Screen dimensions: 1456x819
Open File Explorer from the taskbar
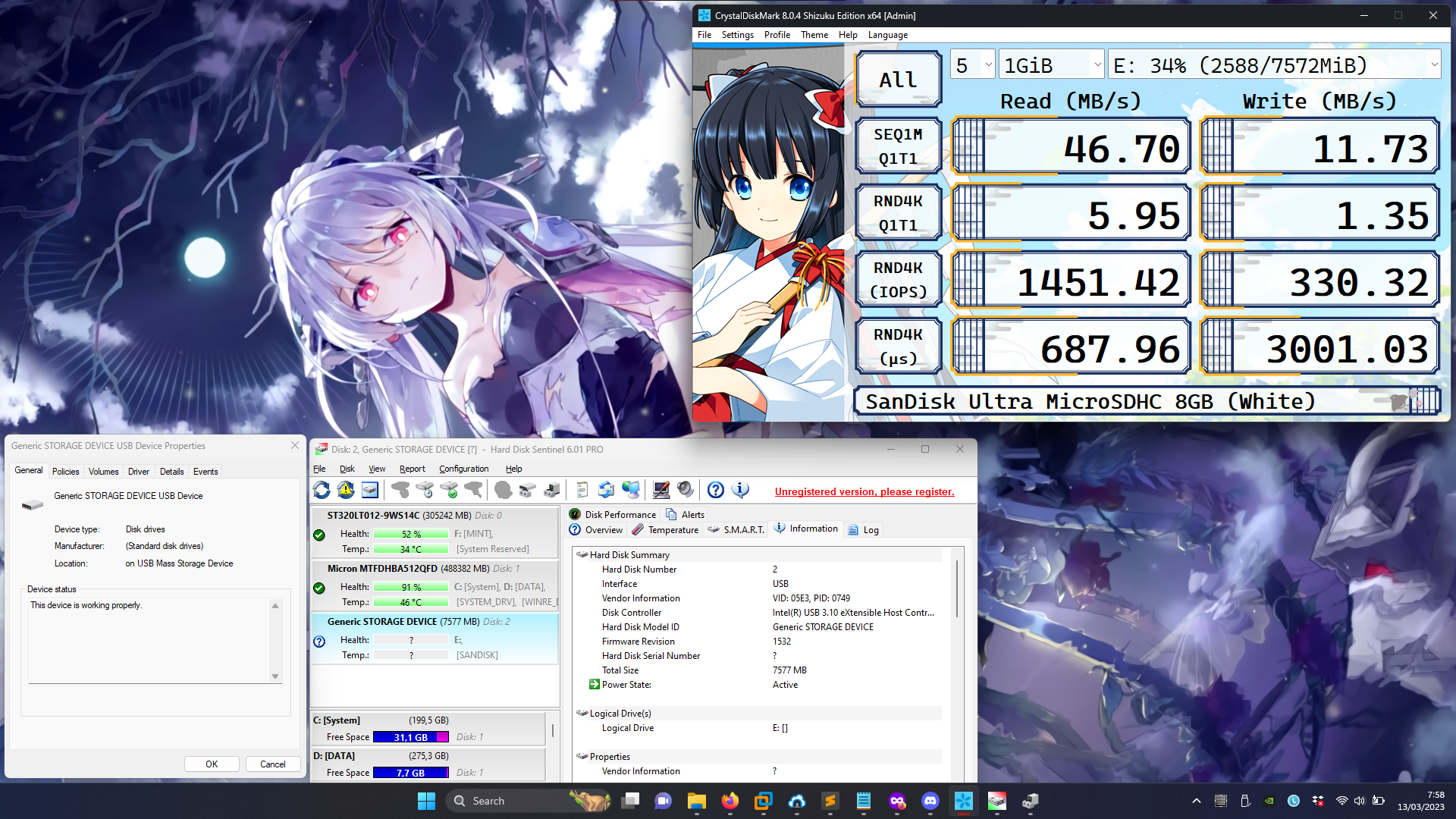pos(696,801)
